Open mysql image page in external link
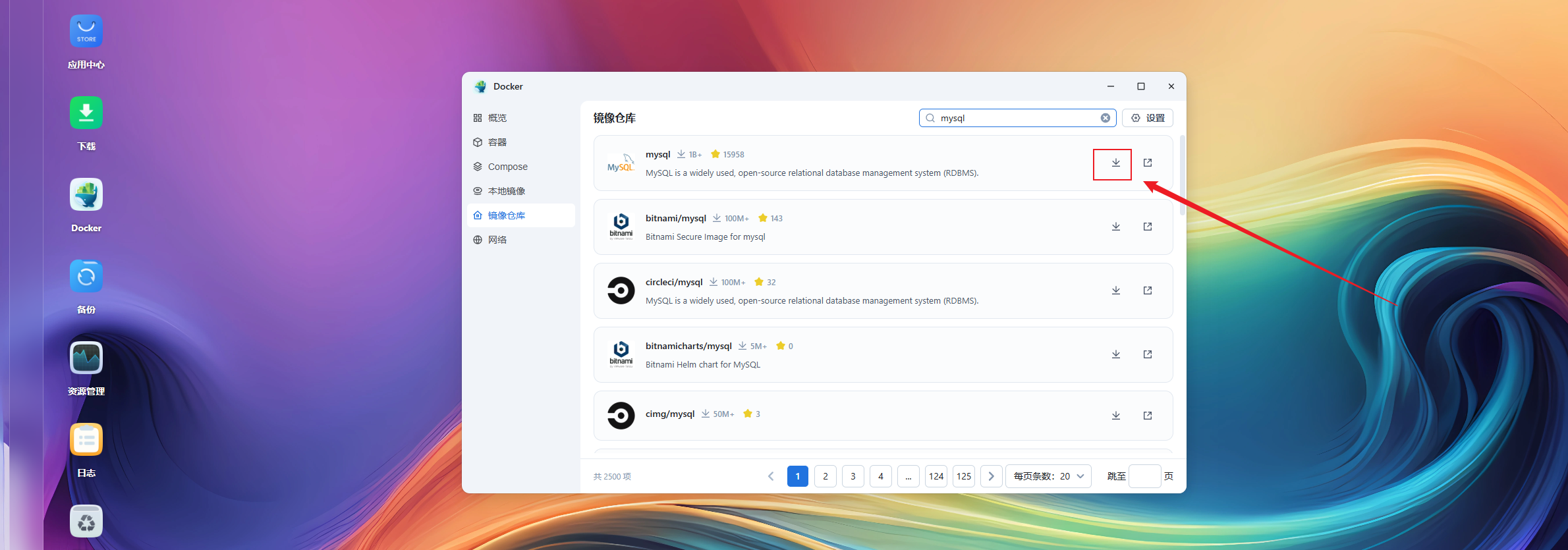The height and width of the screenshot is (550, 1568). pos(1148,163)
